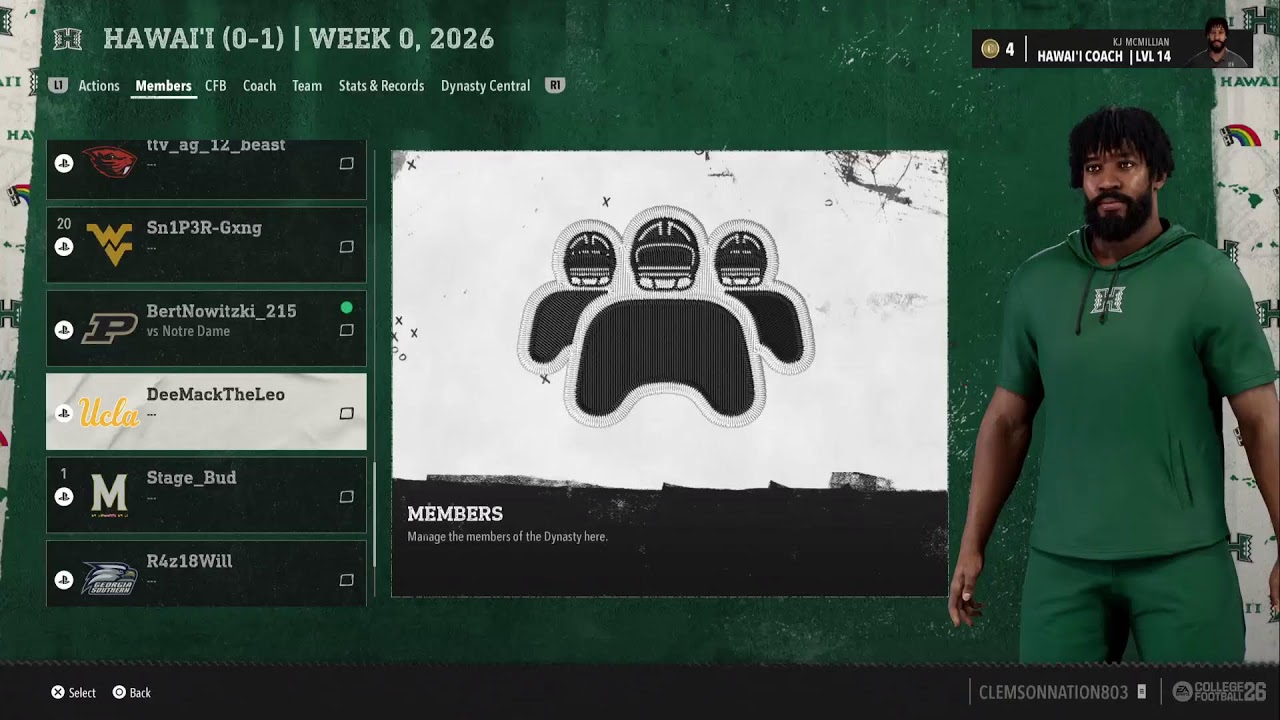Click the M team logo for Stage_Bud

(x=110, y=495)
